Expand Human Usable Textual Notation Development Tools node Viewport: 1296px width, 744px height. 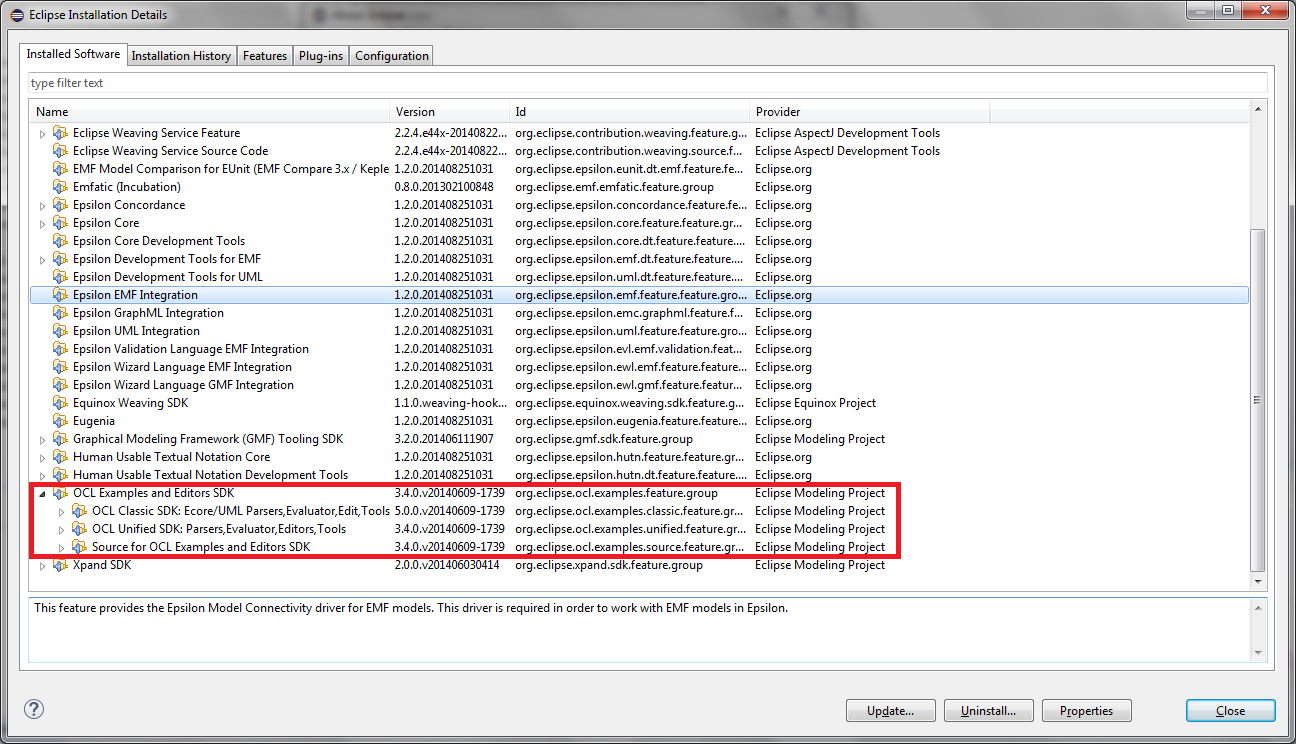tap(42, 475)
